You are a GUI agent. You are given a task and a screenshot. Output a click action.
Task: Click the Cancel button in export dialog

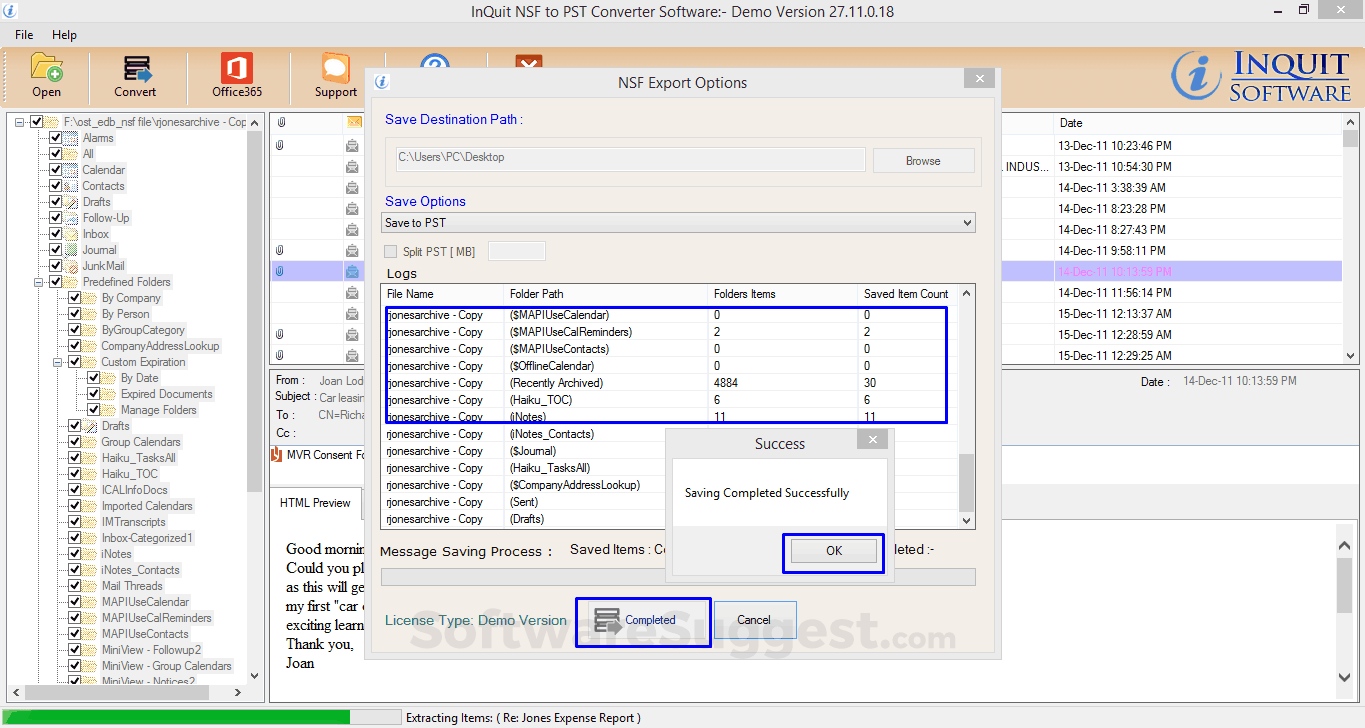755,620
